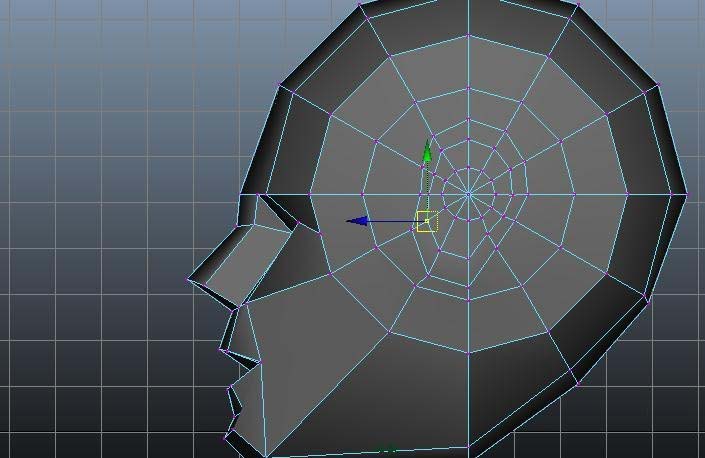Click the blue Z-axis move arrow
This screenshot has width=705, height=458.
(x=357, y=221)
